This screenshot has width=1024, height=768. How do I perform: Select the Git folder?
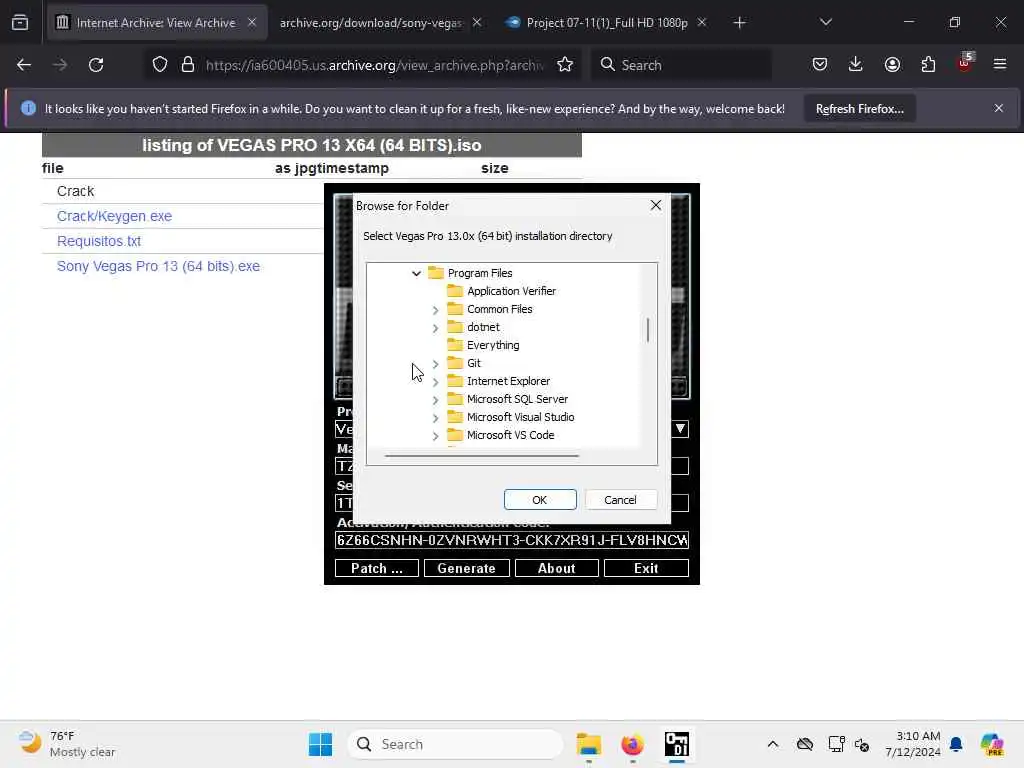[x=473, y=363]
